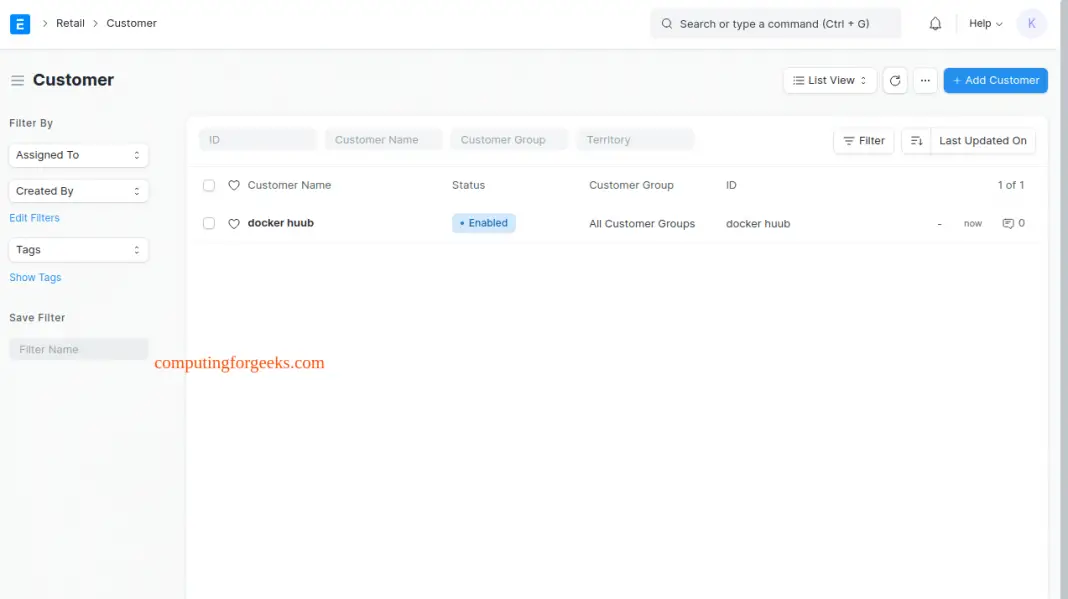Like the docker huub customer heart icon
The width and height of the screenshot is (1068, 599).
(234, 224)
